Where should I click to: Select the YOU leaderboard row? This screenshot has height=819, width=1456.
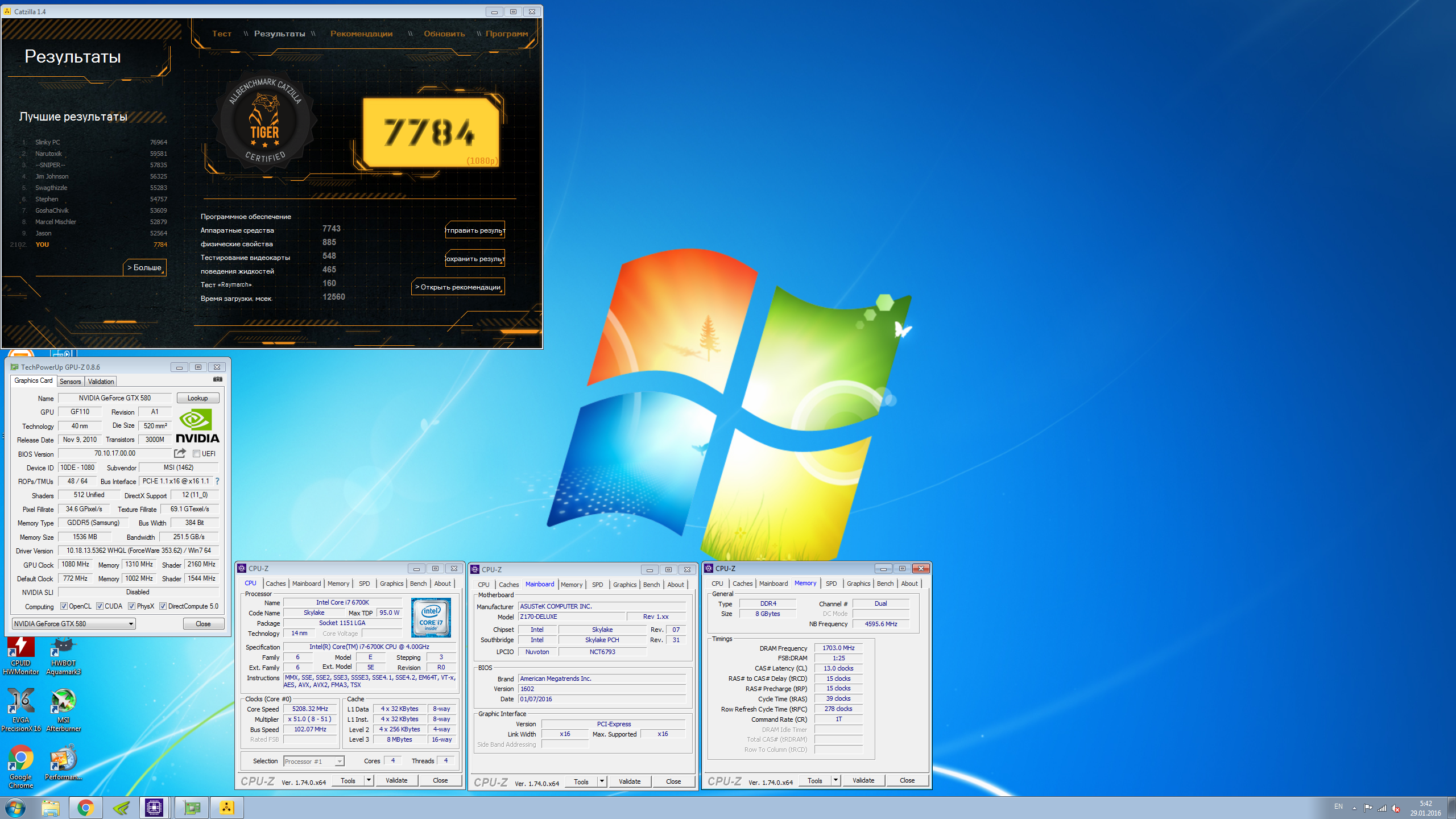pyautogui.click(x=89, y=245)
